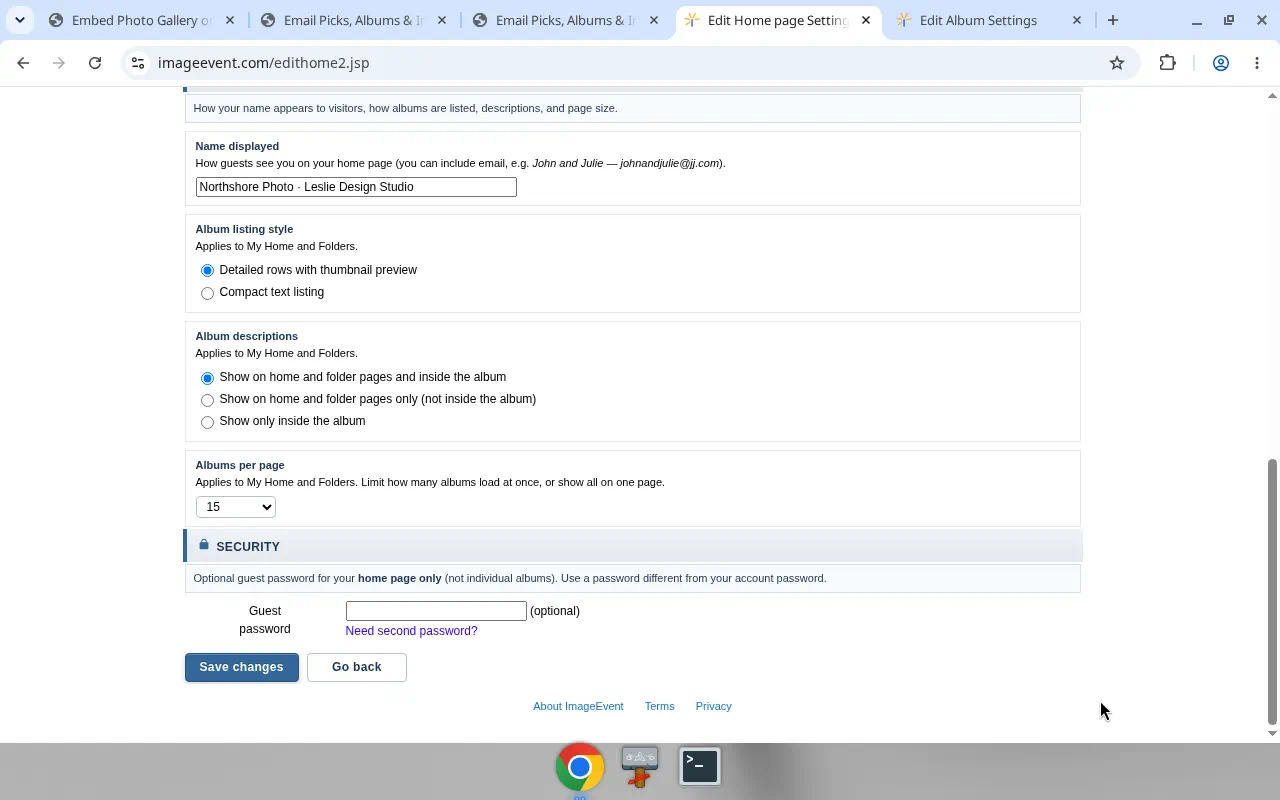Bookmark this page with the star icon
1280x800 pixels.
coord(1117,63)
